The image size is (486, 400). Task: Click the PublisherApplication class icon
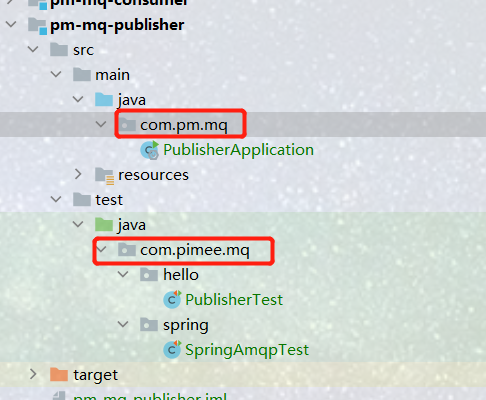pos(150,150)
